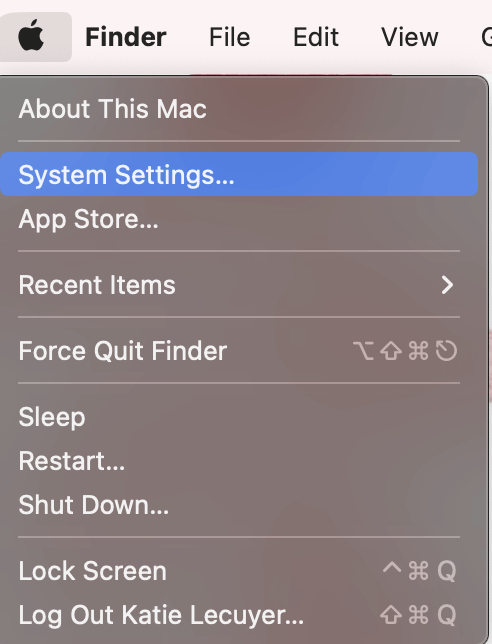This screenshot has height=644, width=492.
Task: Select Restart from the Apple menu
Action: pos(239,460)
